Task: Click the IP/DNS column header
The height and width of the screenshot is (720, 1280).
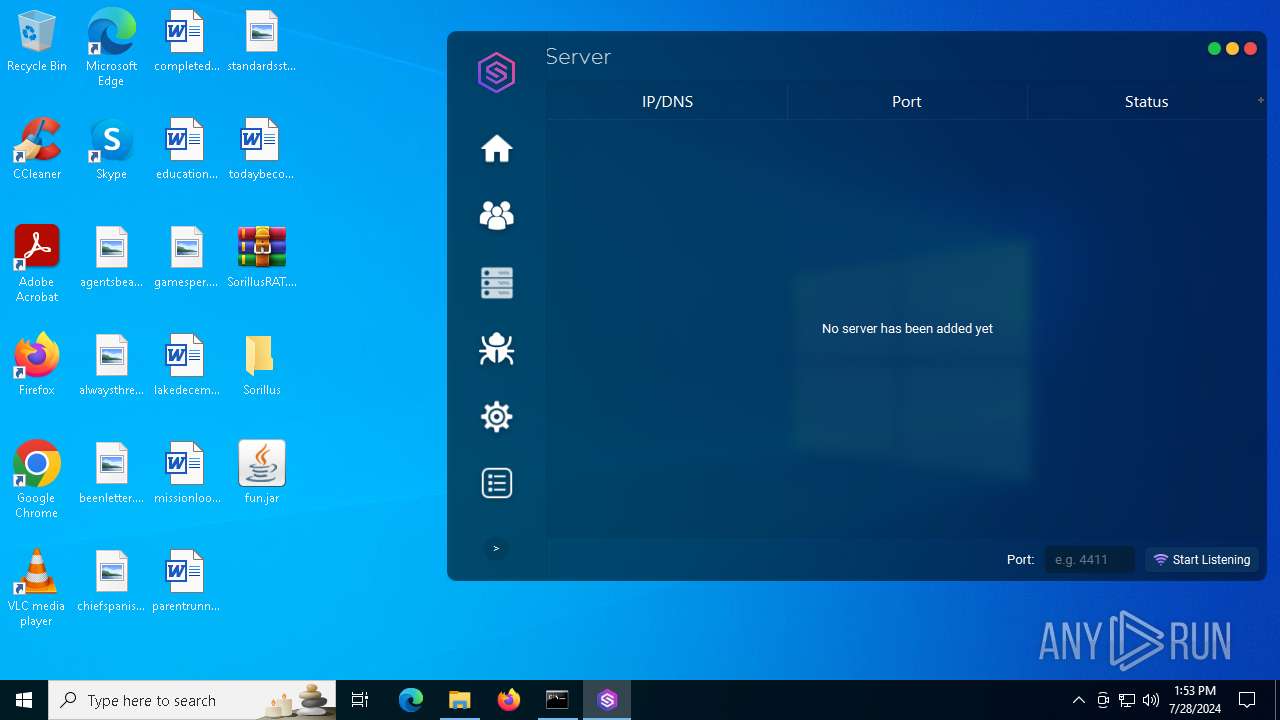Action: [x=667, y=102]
